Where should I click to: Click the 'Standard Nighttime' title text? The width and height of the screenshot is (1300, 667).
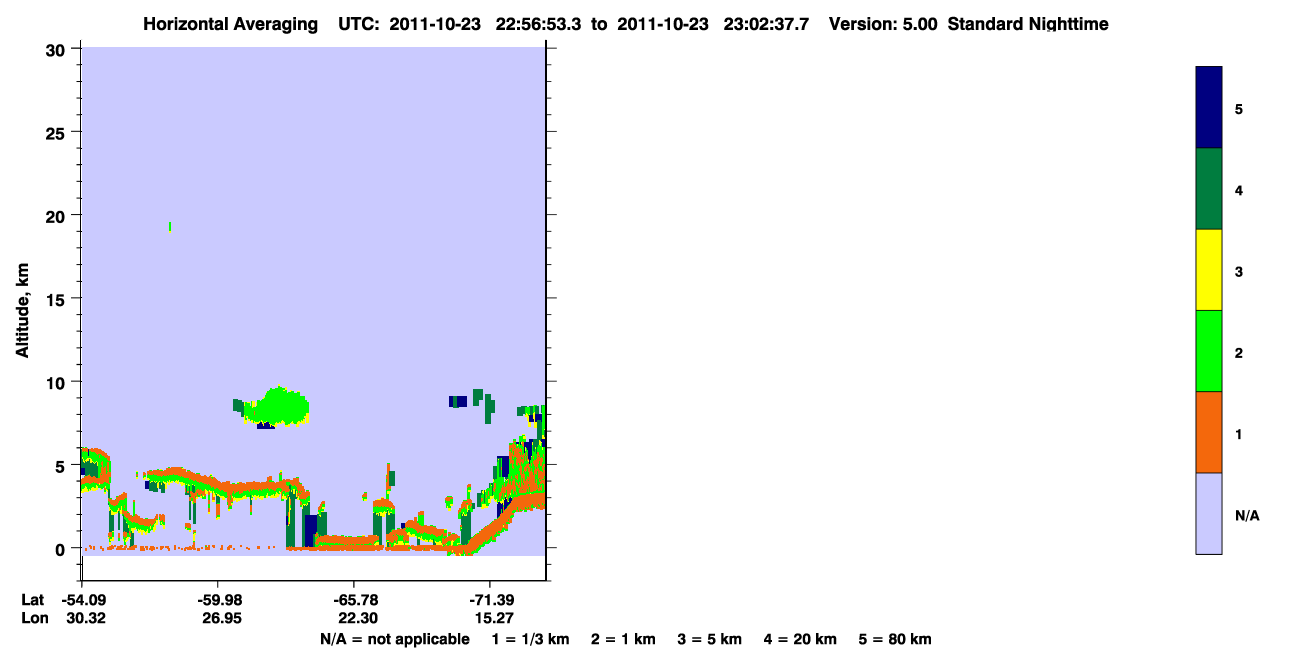point(1028,24)
